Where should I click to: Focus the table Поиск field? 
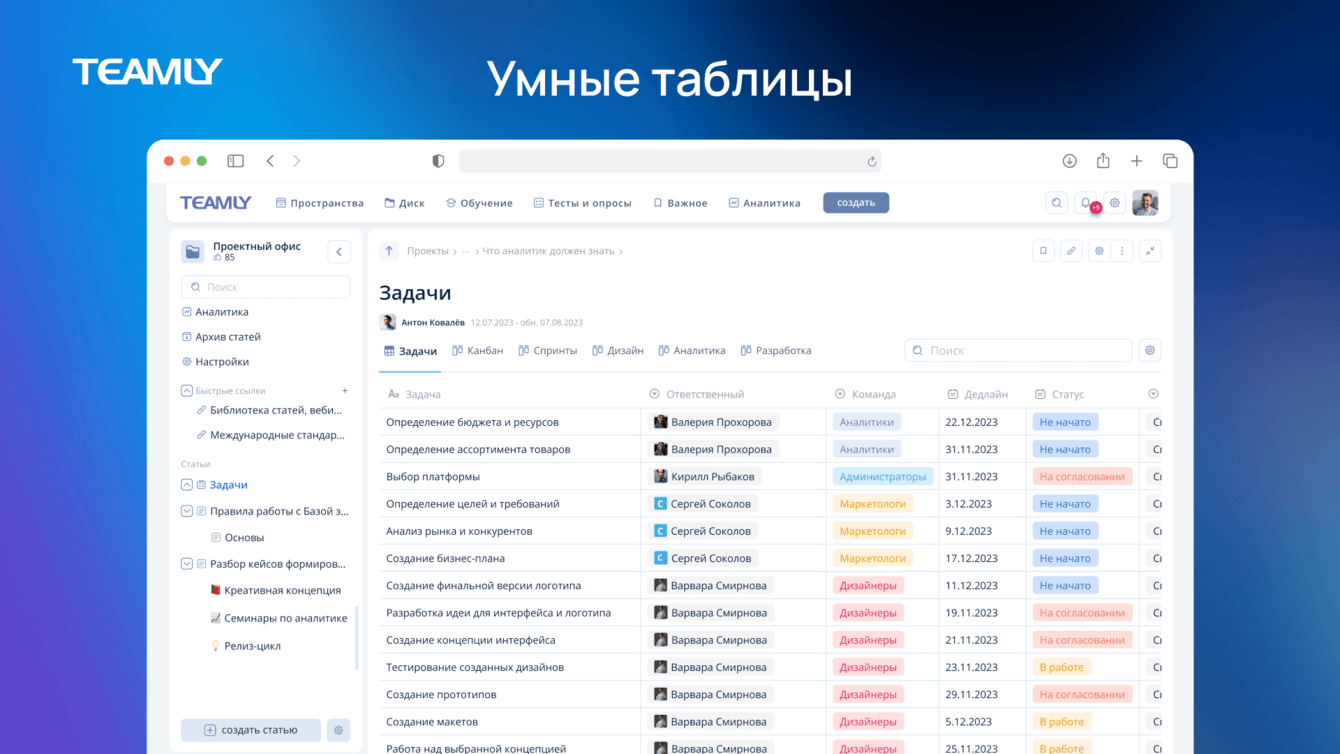click(1018, 351)
